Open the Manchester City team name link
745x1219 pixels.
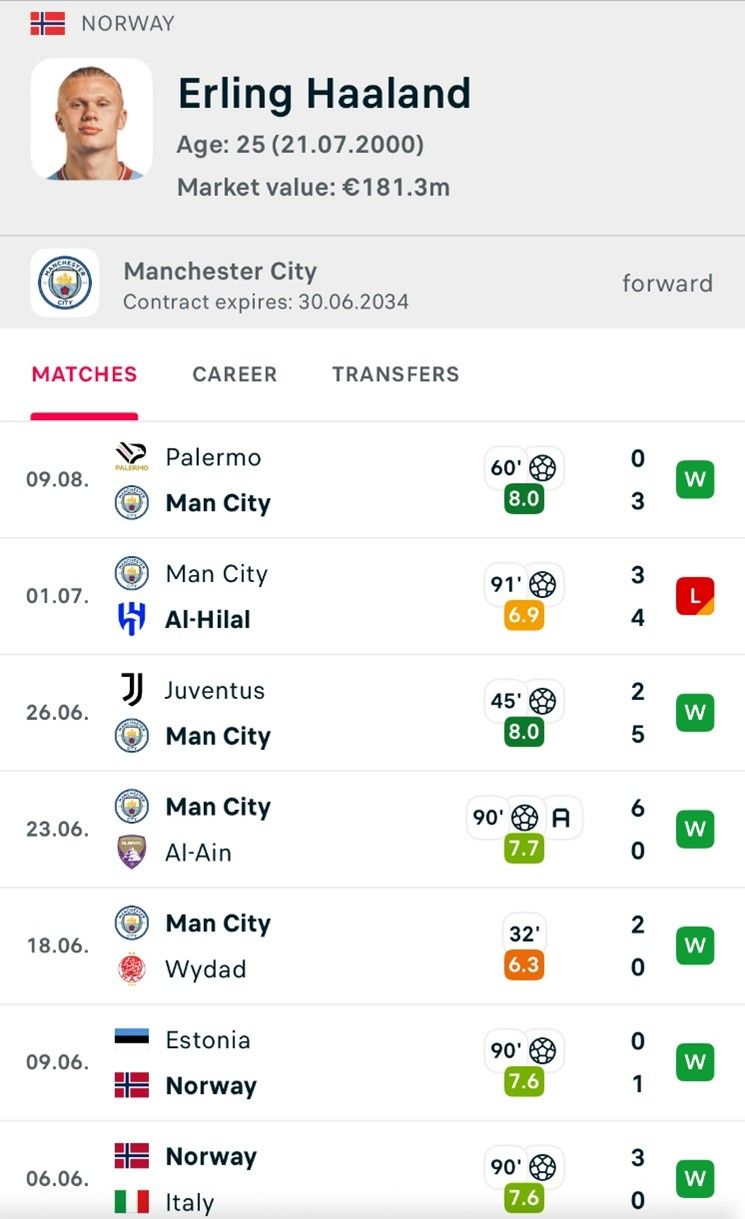point(220,271)
